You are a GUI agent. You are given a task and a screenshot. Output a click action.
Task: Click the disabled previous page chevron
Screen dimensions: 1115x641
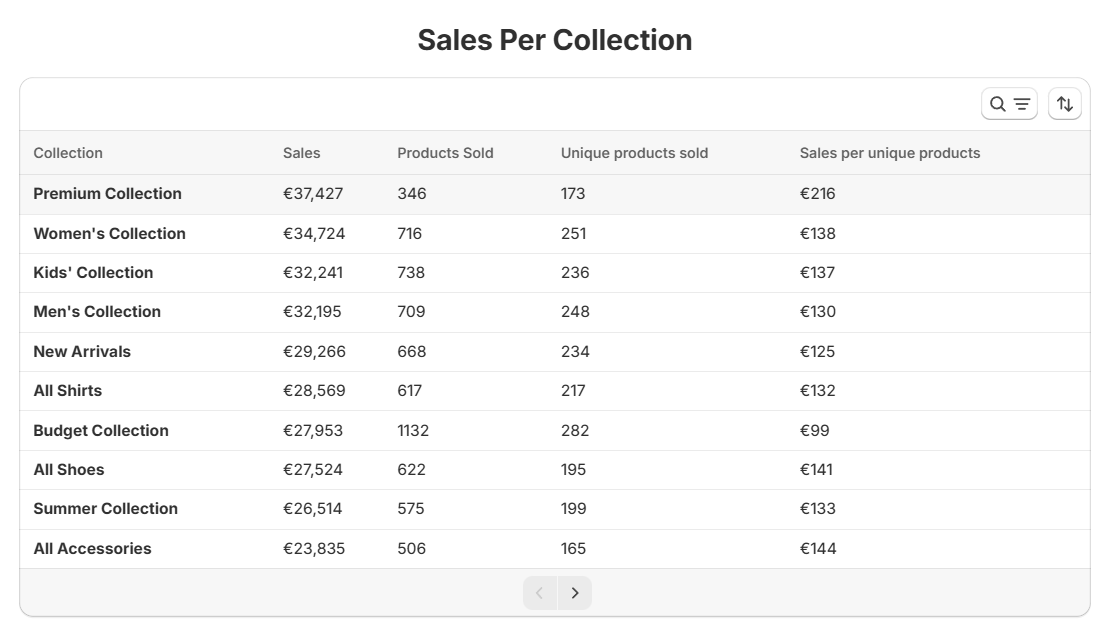point(539,592)
